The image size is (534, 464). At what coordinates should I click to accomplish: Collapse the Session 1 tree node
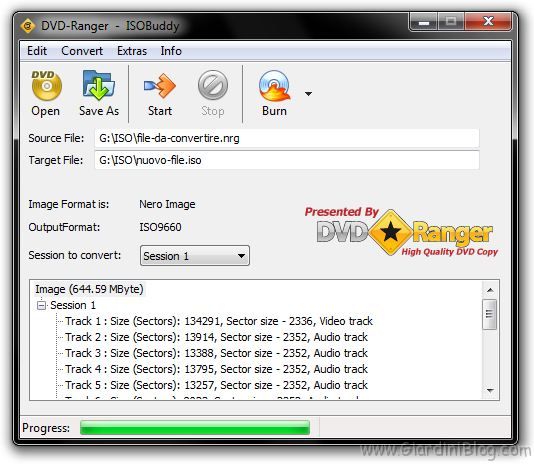(x=41, y=305)
